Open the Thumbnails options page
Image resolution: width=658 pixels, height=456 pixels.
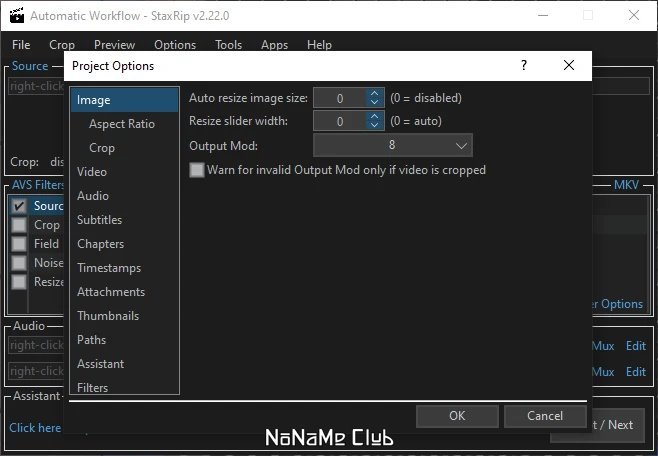108,315
